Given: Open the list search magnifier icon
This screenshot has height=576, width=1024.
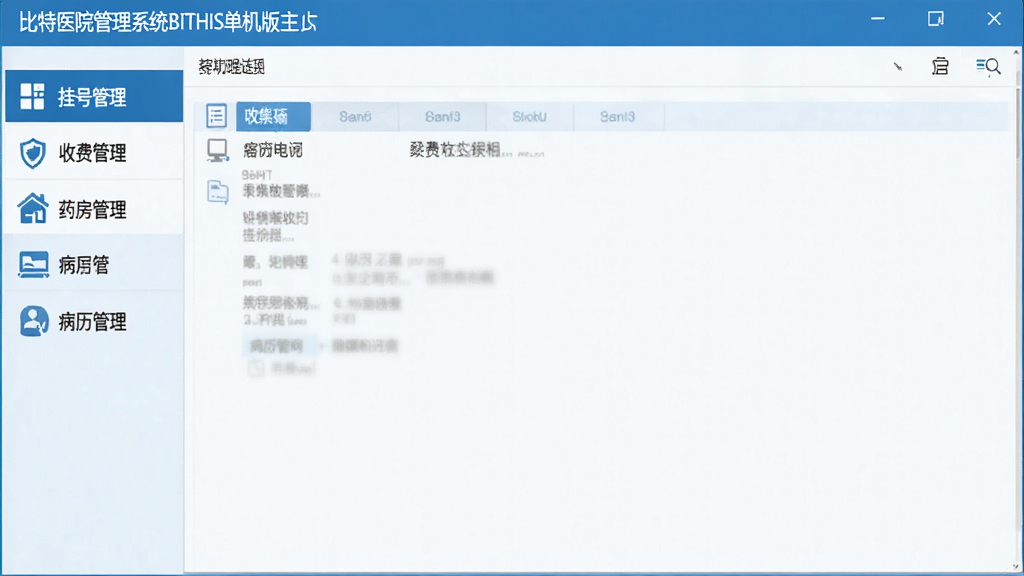Looking at the screenshot, I should (x=988, y=66).
